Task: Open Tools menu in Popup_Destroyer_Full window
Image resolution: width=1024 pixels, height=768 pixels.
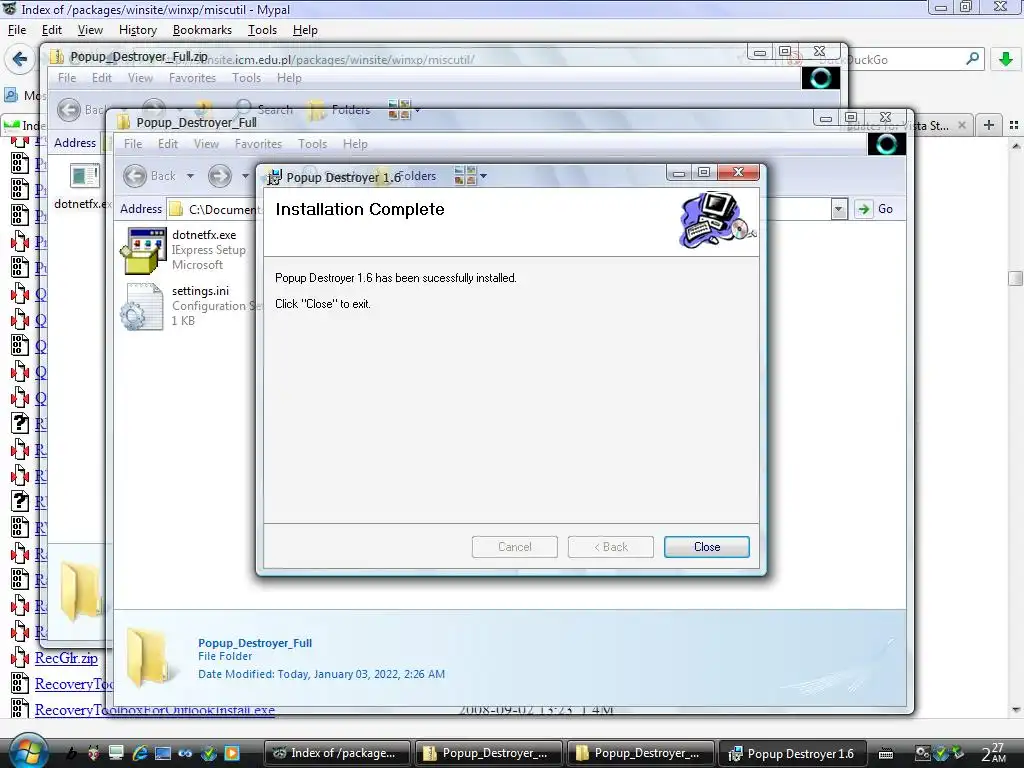Action: 312,144
